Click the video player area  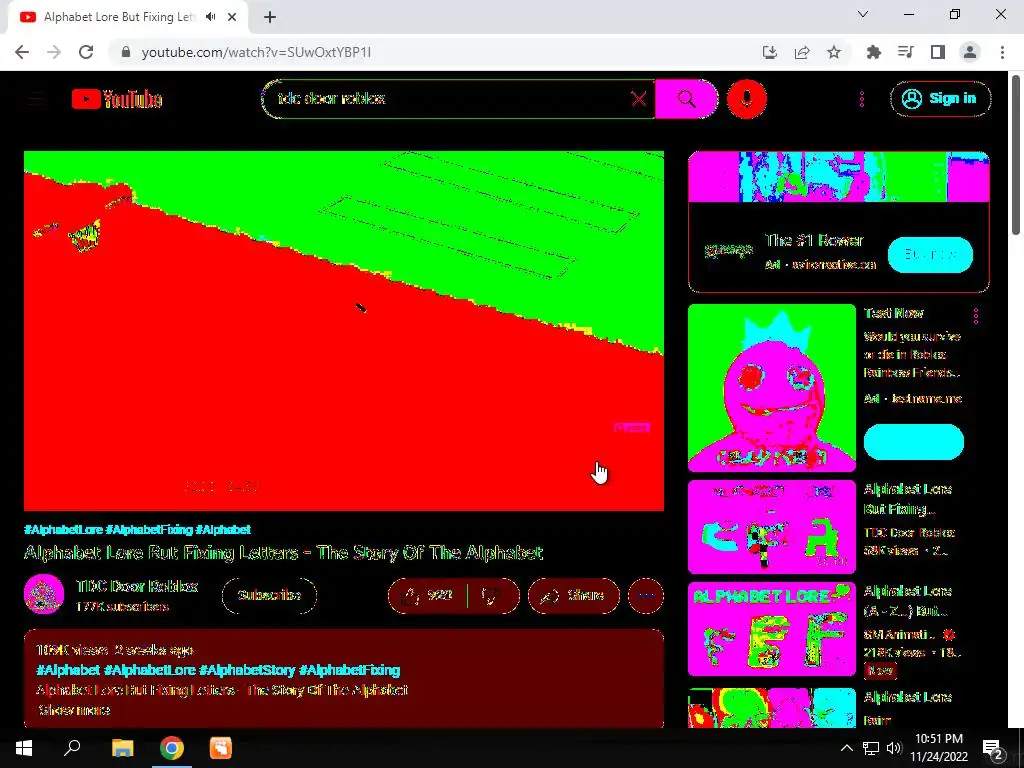[344, 330]
